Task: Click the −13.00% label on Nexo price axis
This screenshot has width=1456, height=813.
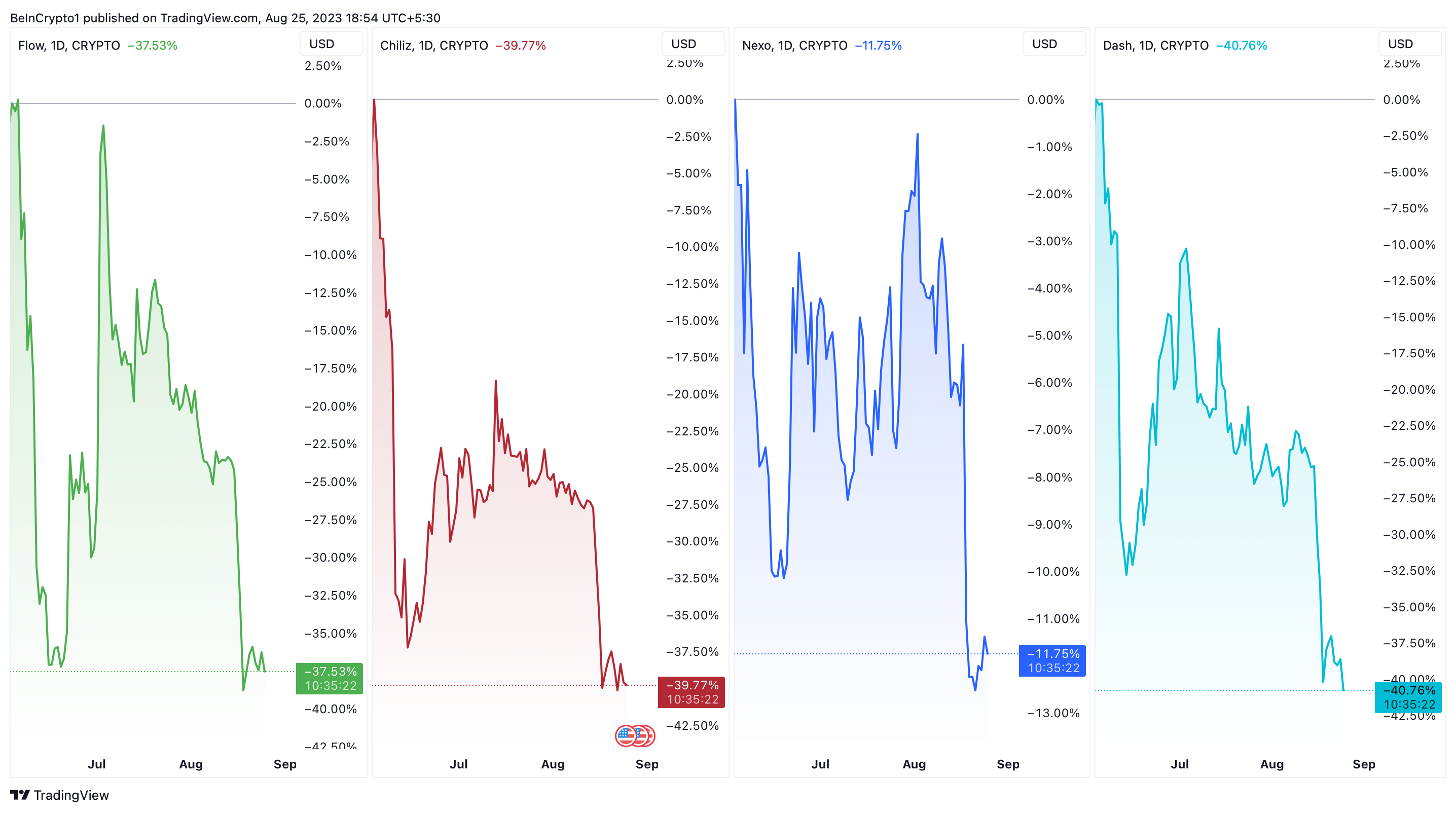Action: 1053,713
